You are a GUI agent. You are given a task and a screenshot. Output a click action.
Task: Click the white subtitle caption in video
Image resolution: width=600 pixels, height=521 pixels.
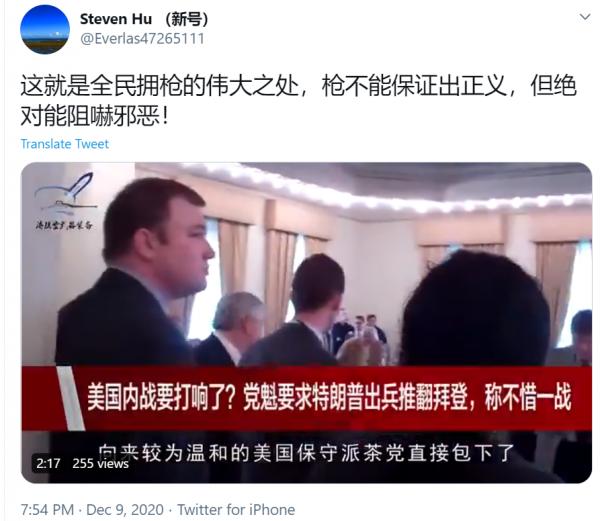(306, 453)
